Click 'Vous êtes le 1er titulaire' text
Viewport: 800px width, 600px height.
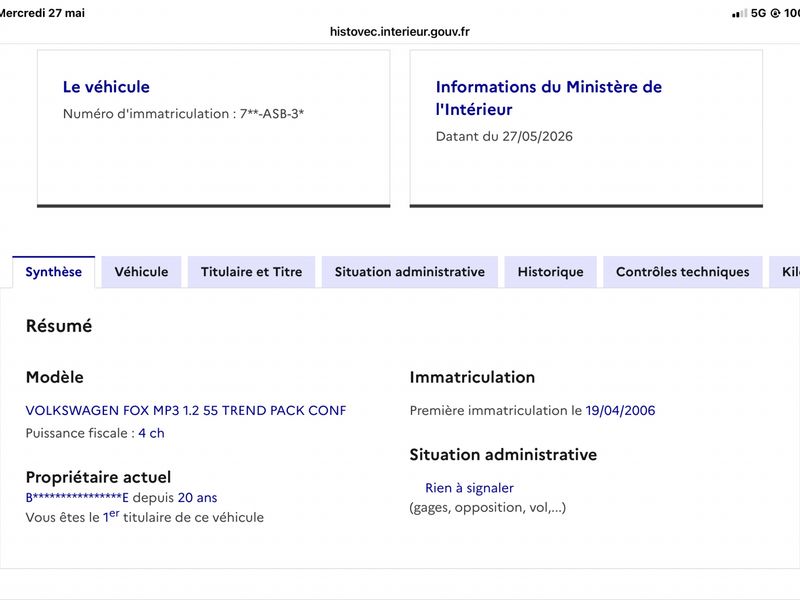[145, 517]
